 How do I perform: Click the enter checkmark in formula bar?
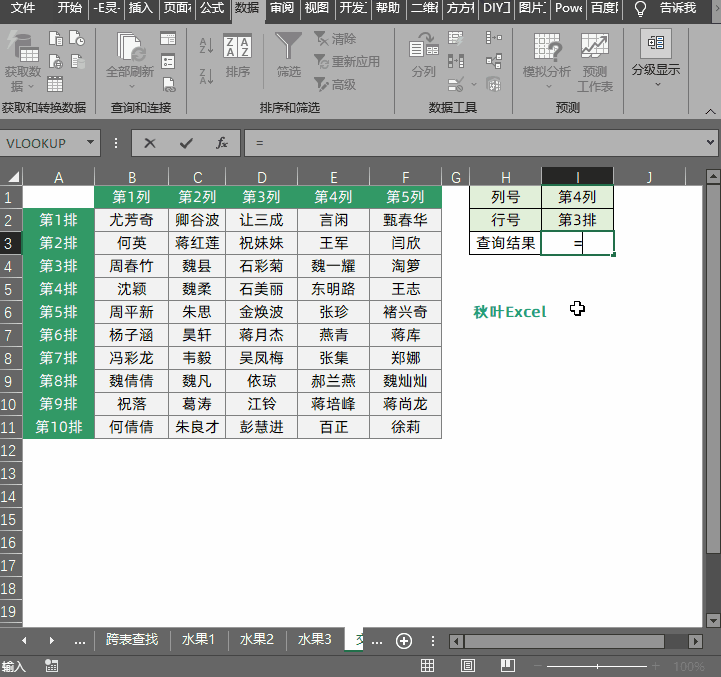(186, 143)
